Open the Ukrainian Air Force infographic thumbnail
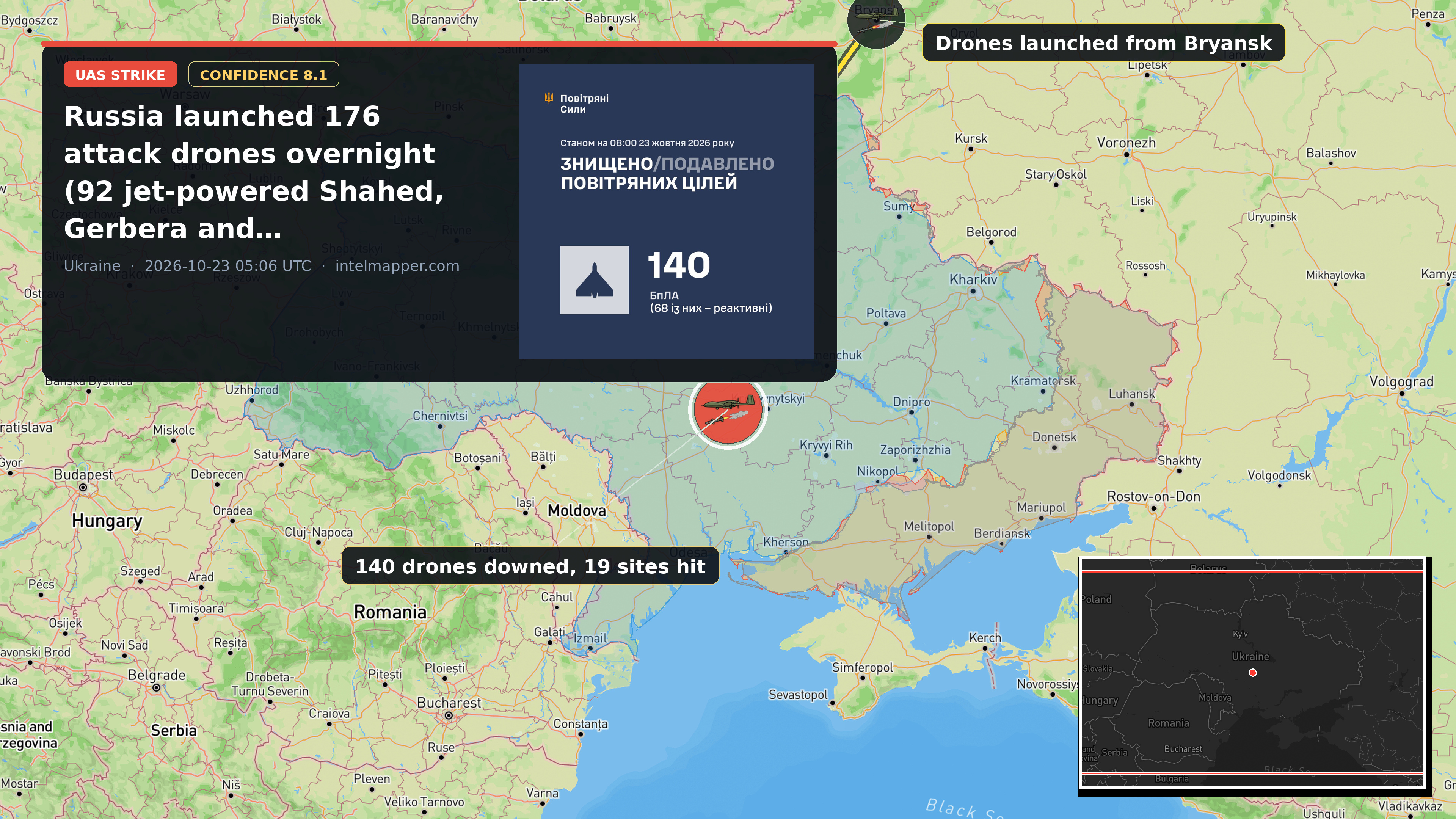Viewport: 1456px width, 819px height. (x=667, y=212)
